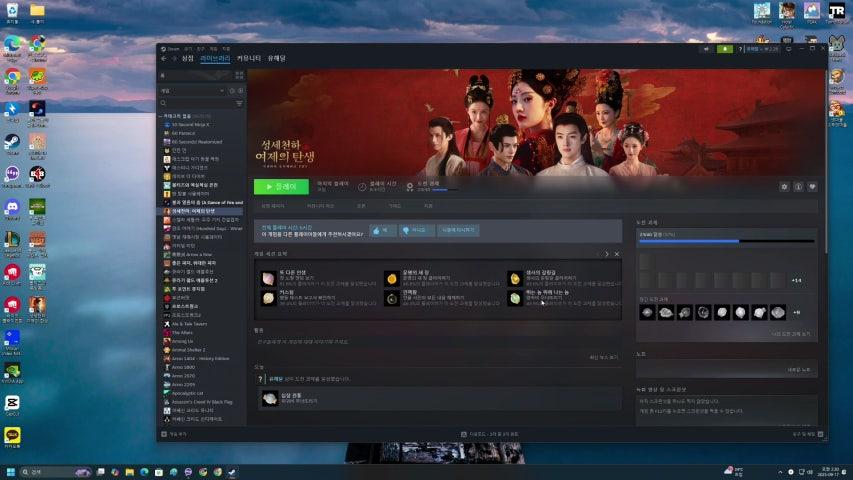Click the green 플레이 (Play) button
This screenshot has width=853, height=480.
(281, 187)
